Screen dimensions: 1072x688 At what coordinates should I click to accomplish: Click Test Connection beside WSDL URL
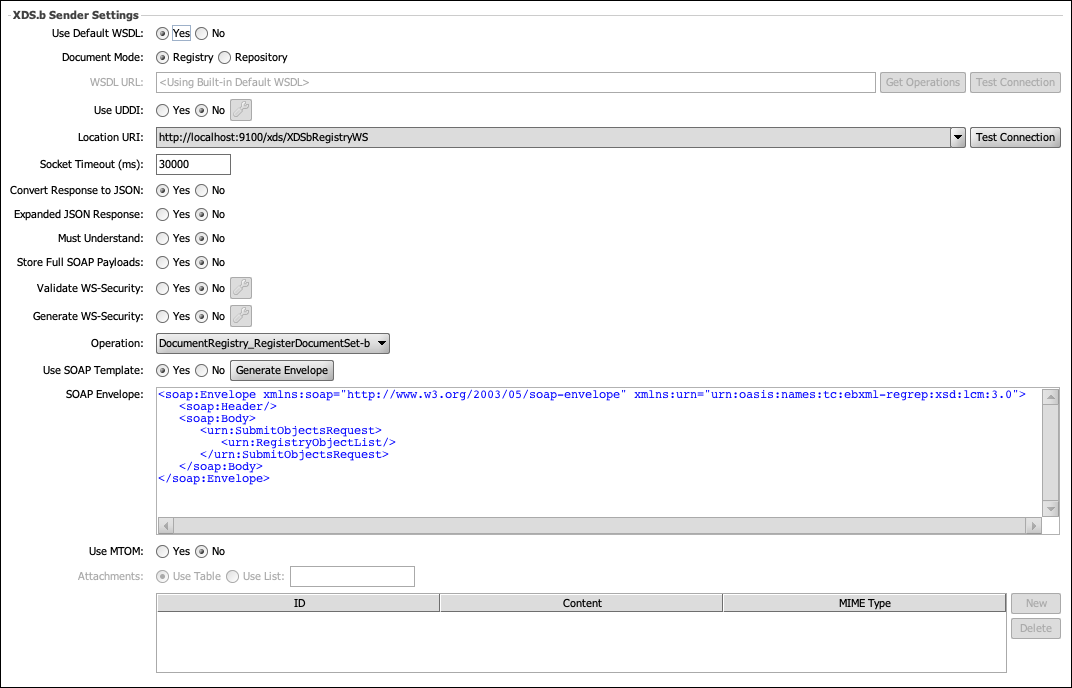point(1015,82)
